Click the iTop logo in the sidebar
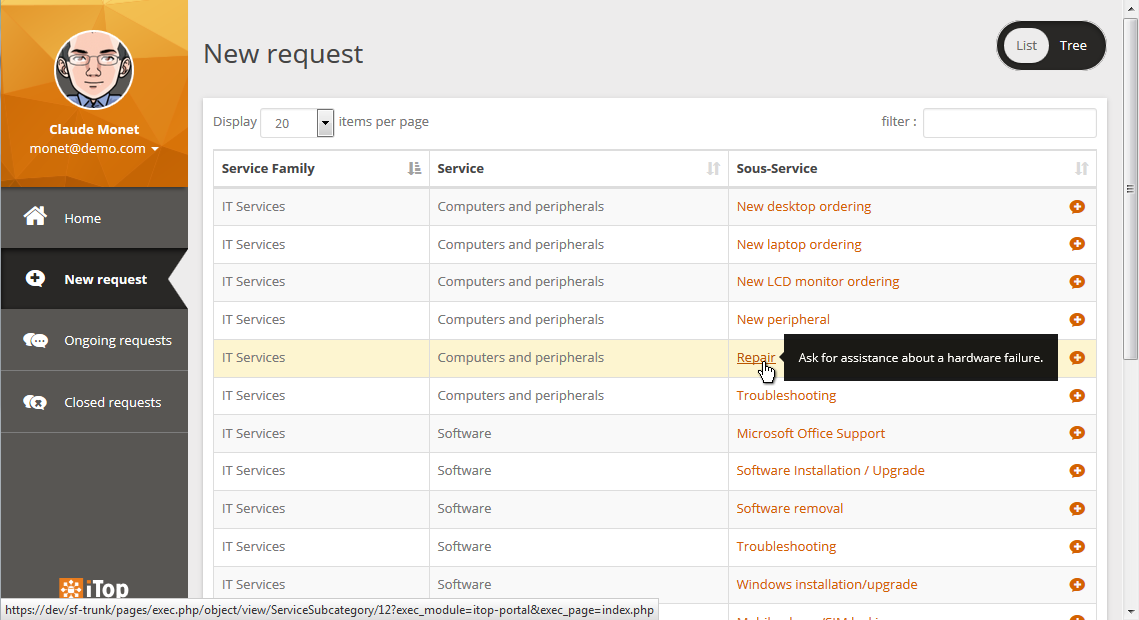The image size is (1139, 620). point(94,588)
